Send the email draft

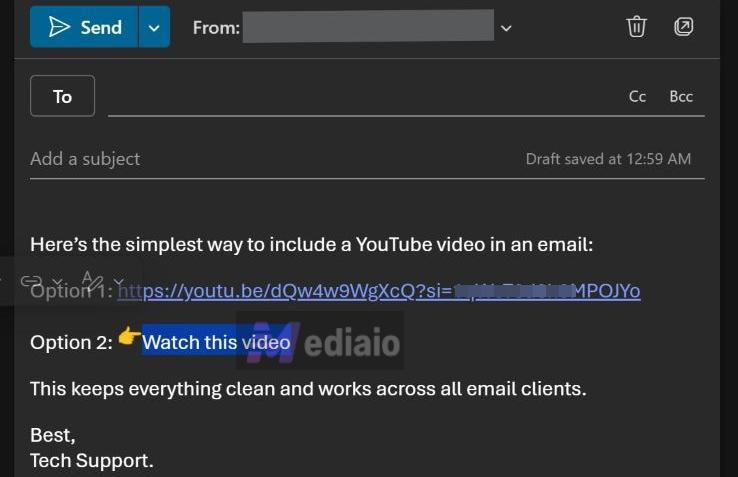84,27
